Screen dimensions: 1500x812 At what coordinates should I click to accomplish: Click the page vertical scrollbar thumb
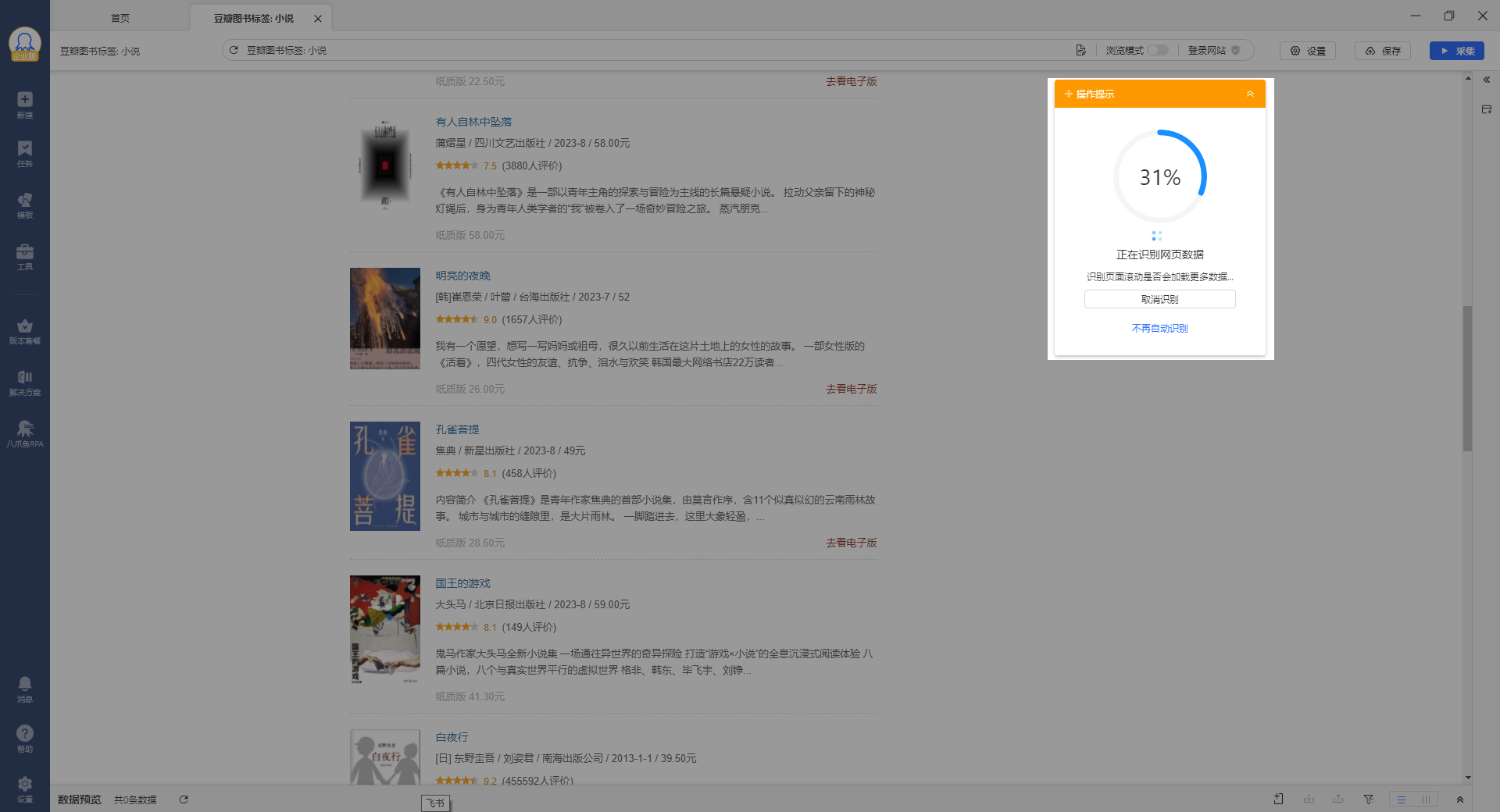point(1467,378)
